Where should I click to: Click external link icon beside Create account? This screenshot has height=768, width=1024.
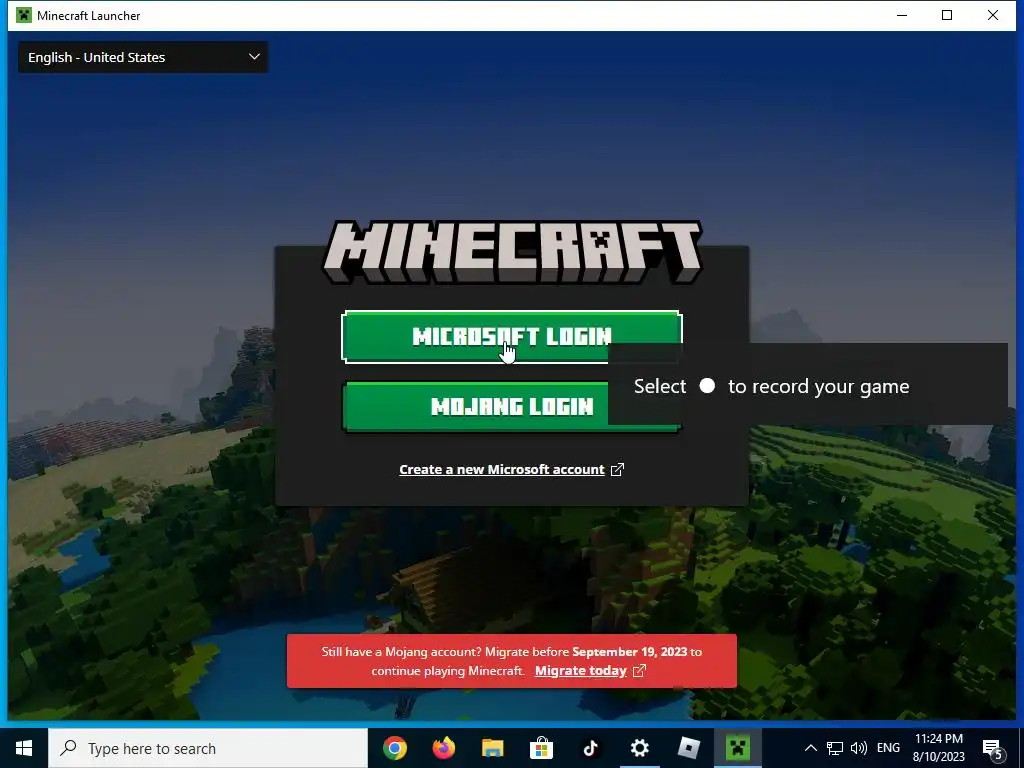click(617, 470)
